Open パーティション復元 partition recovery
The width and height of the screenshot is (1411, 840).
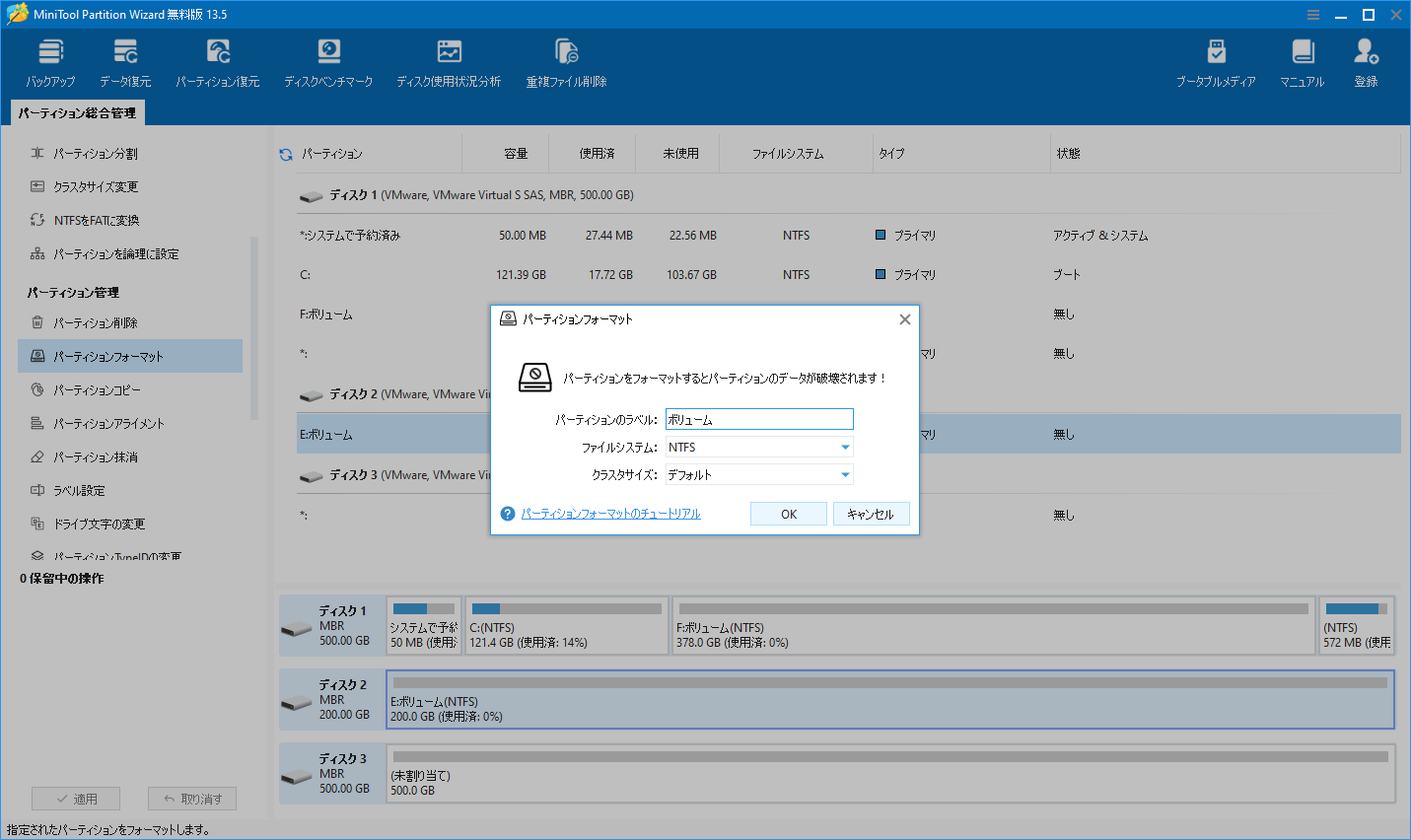[x=217, y=60]
